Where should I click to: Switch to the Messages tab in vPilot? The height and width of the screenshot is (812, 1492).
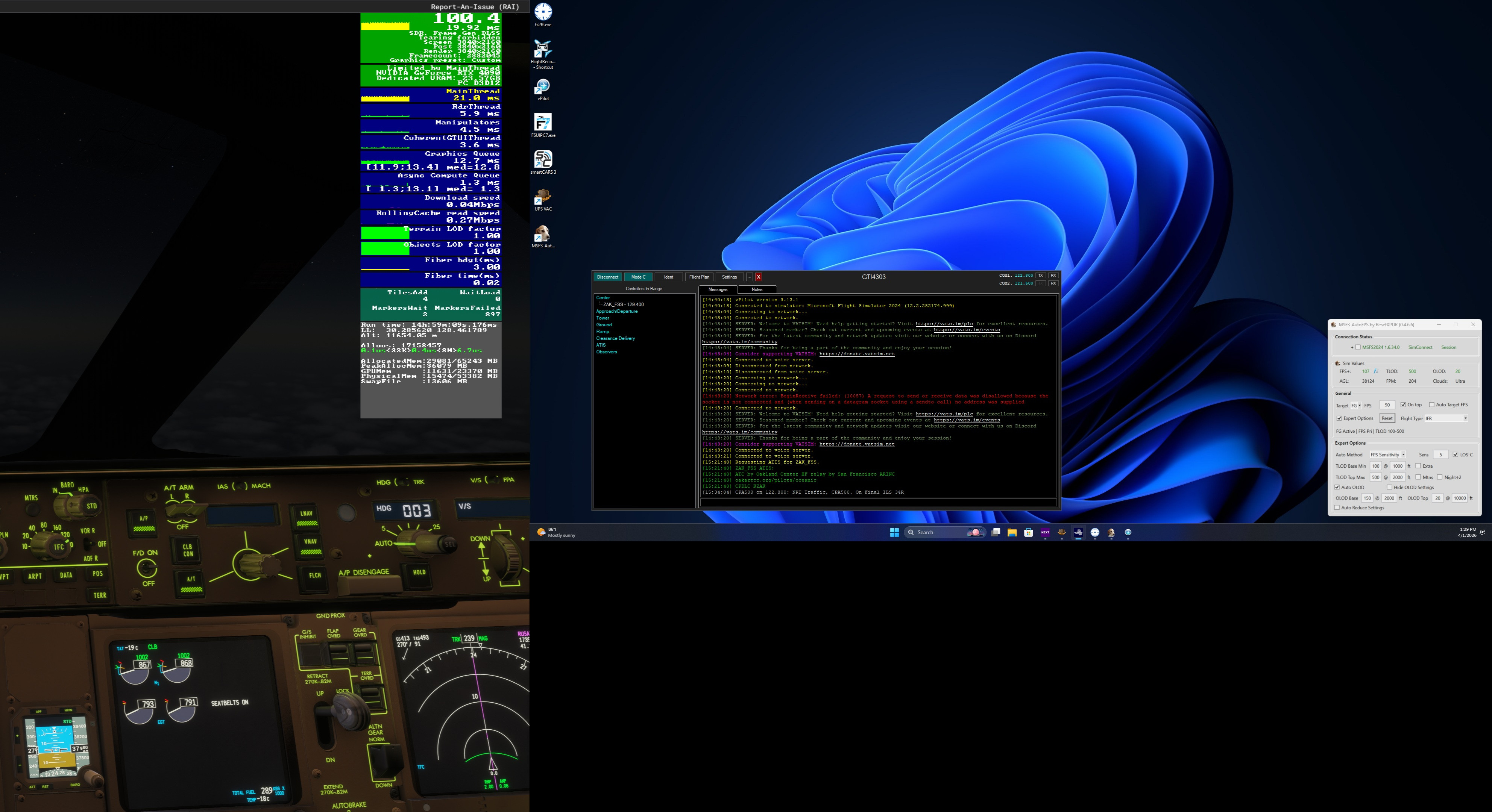(x=718, y=289)
